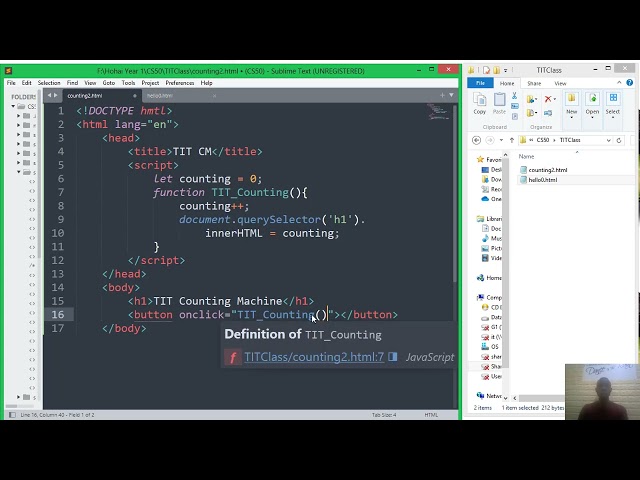Click the Cut scissors icon in Explorer
Image resolution: width=640 pixels, height=480 pixels.
514,96
